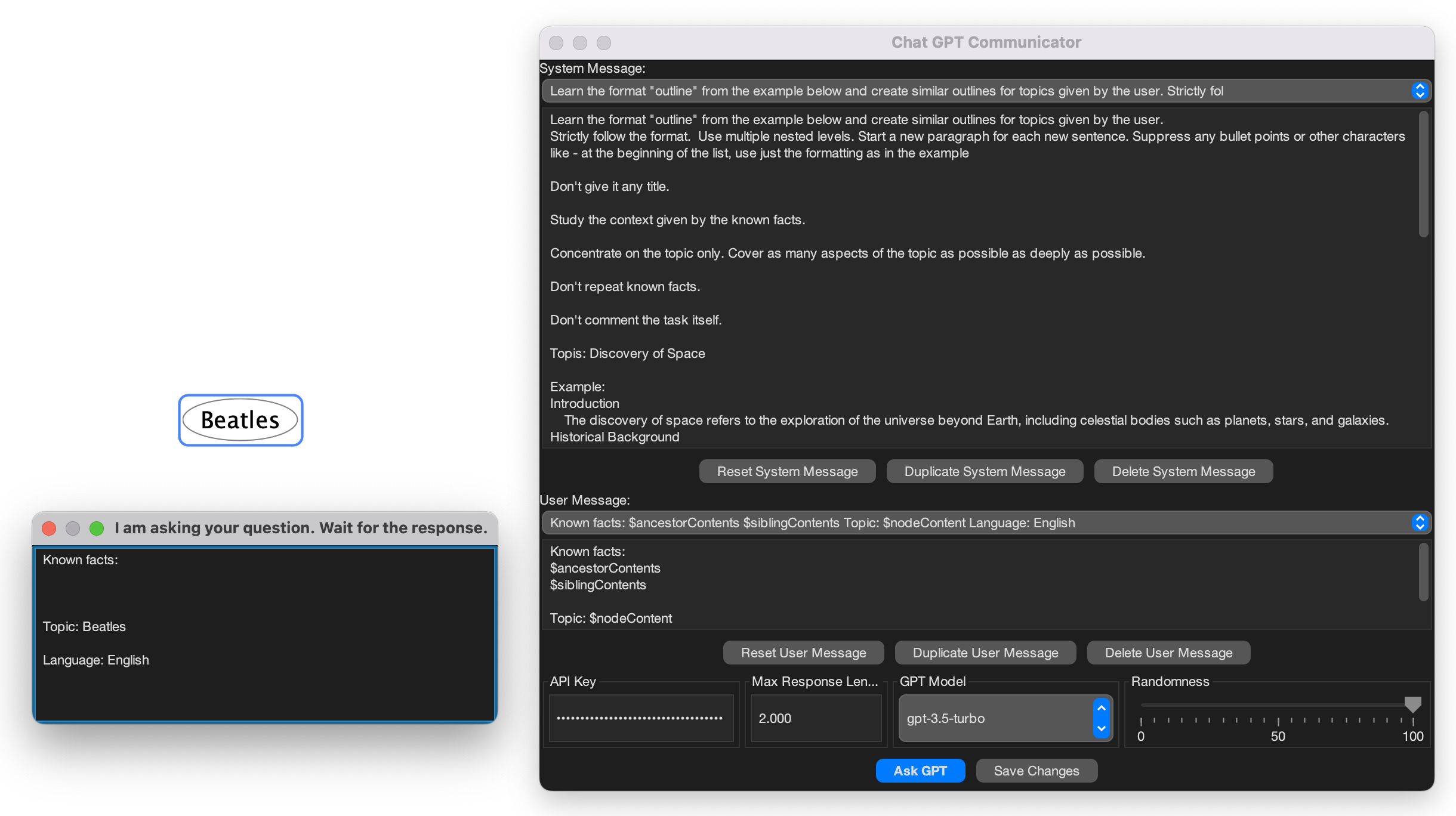Click Duplicate System Message

pyautogui.click(x=985, y=471)
